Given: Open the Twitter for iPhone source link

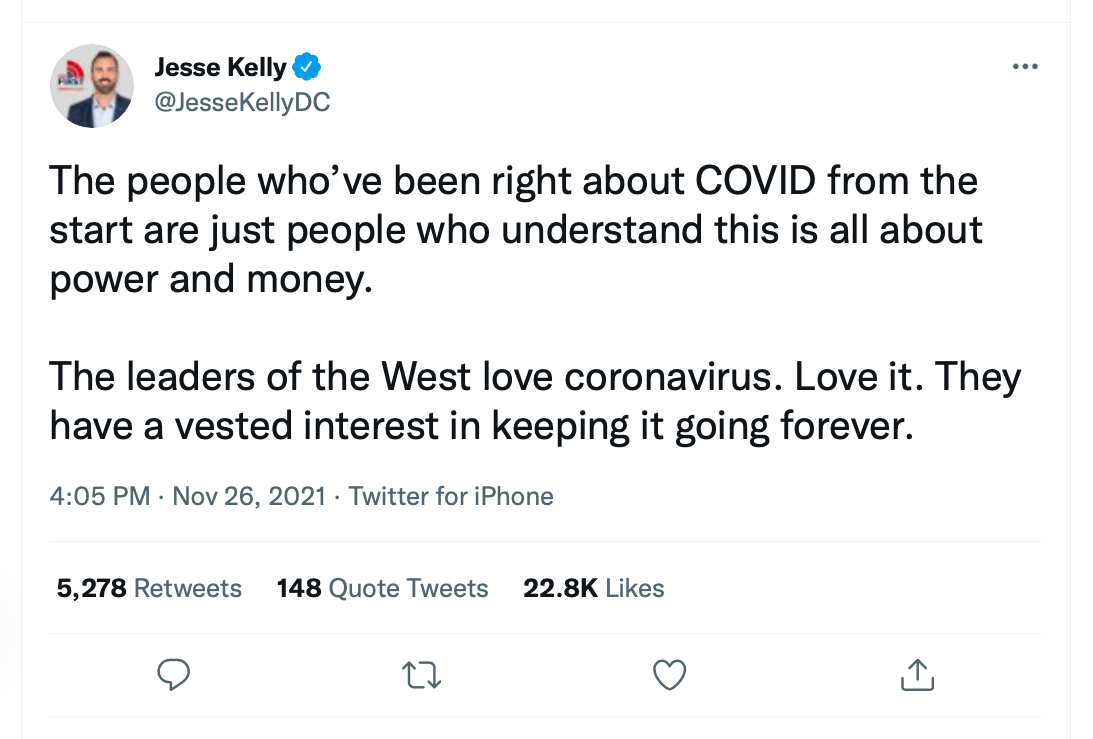Looking at the screenshot, I should tap(451, 496).
